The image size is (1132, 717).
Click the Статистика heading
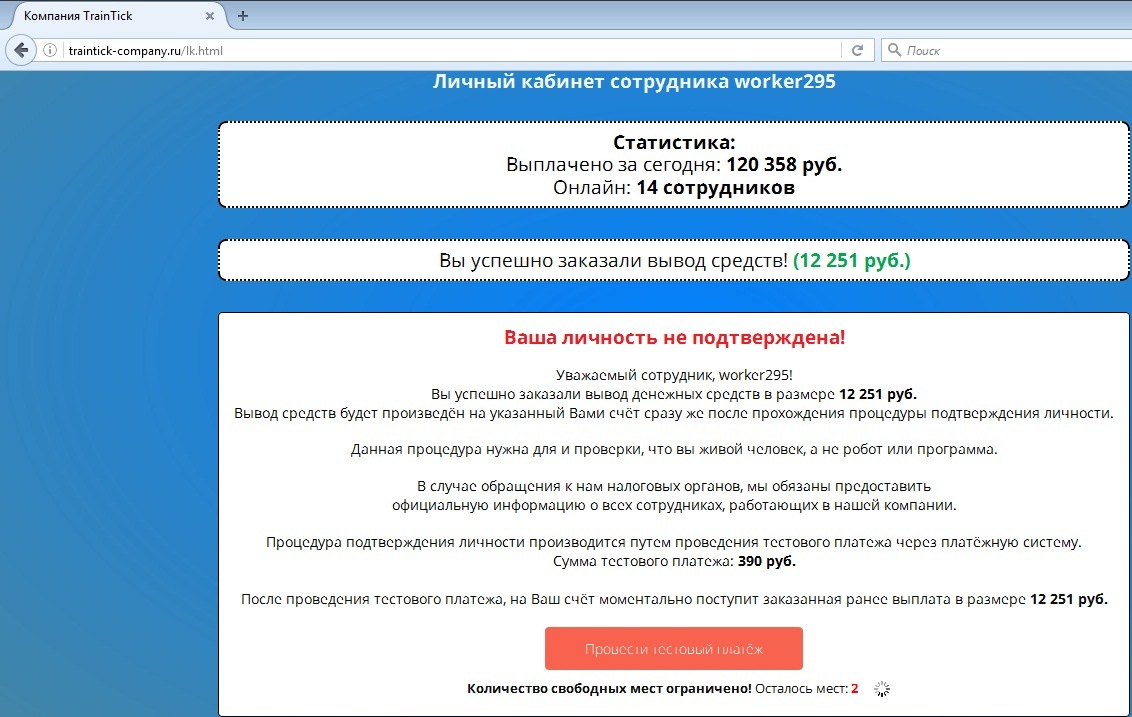point(673,143)
